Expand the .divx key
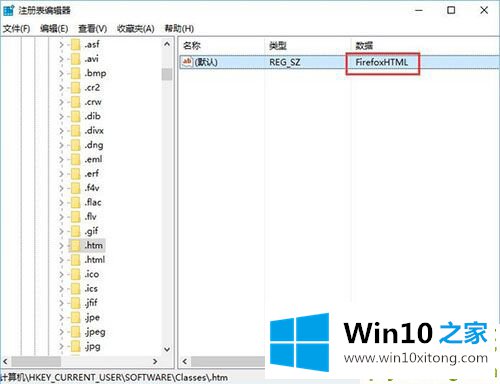 click(61, 131)
